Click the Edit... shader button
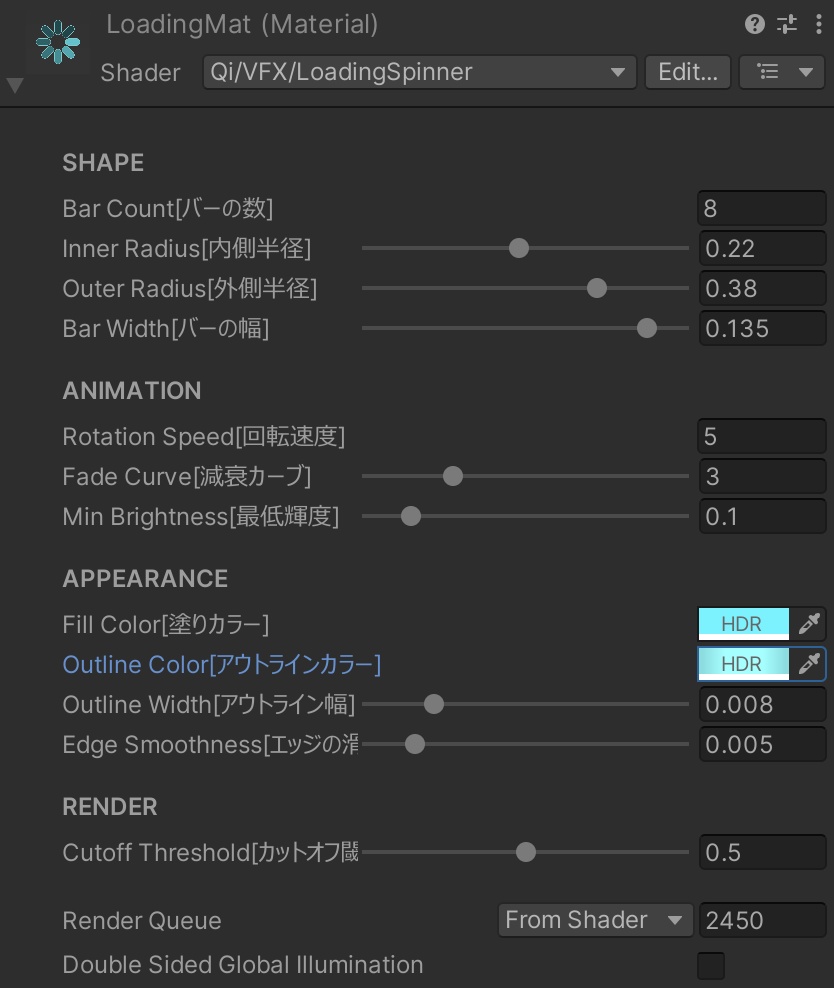This screenshot has height=988, width=834. (x=688, y=72)
